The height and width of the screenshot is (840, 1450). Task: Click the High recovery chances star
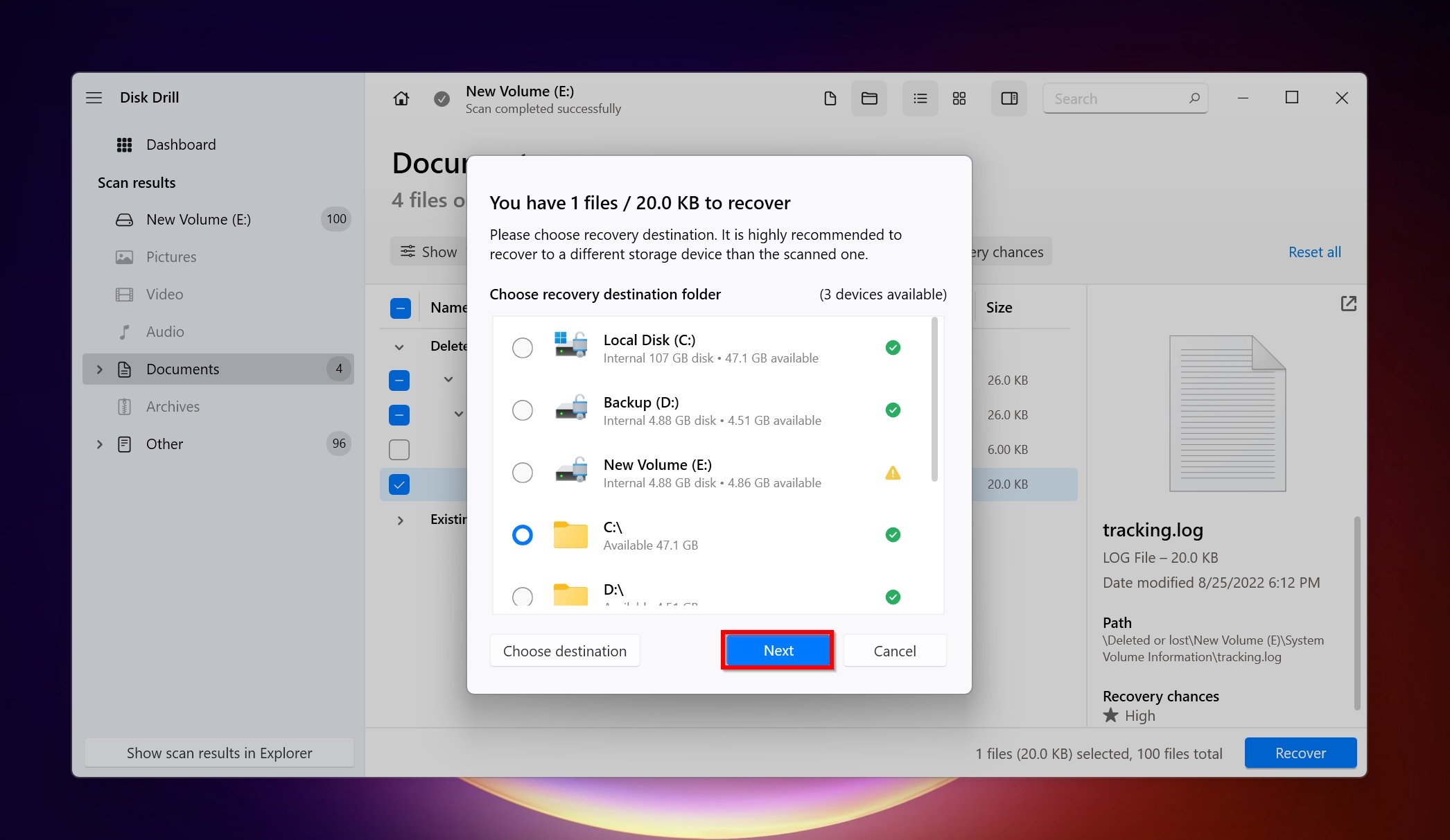1110,715
